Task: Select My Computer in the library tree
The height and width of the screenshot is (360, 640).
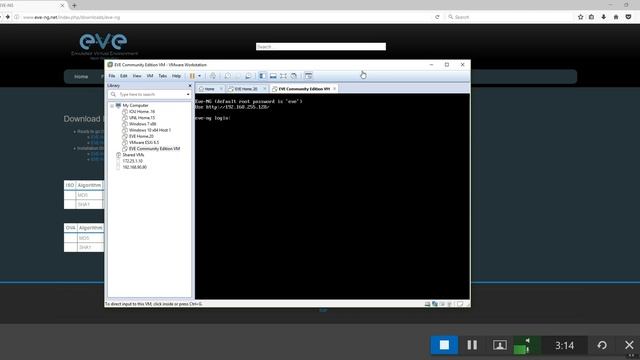Action: click(135, 105)
